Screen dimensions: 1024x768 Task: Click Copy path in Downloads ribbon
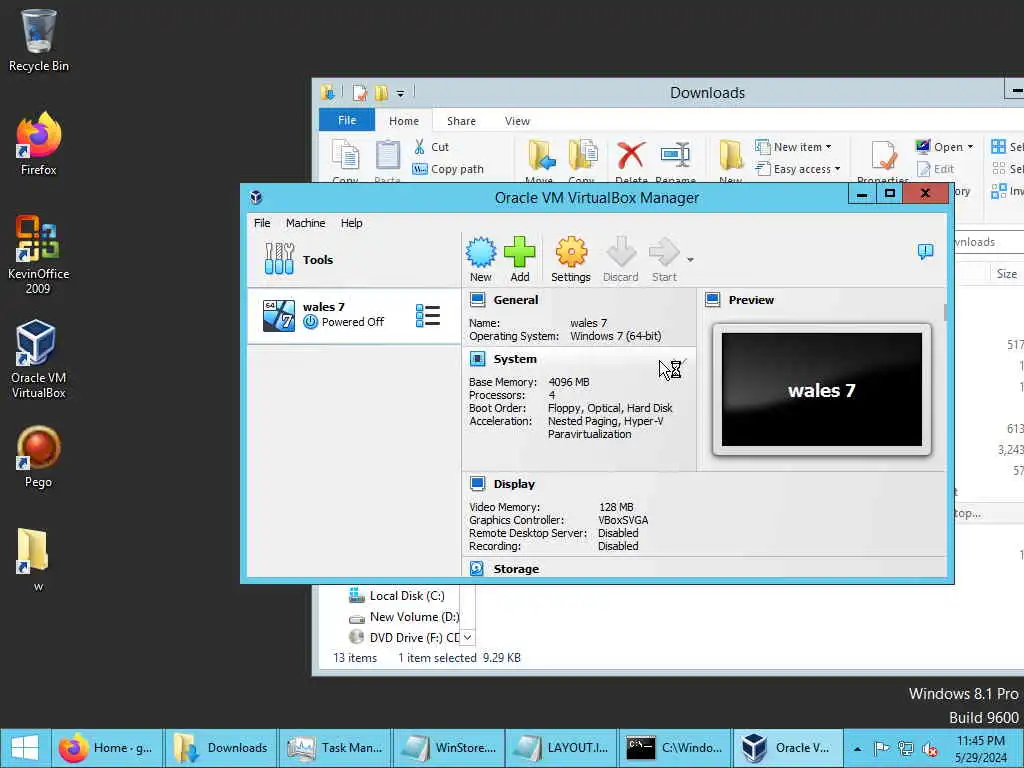[448, 169]
